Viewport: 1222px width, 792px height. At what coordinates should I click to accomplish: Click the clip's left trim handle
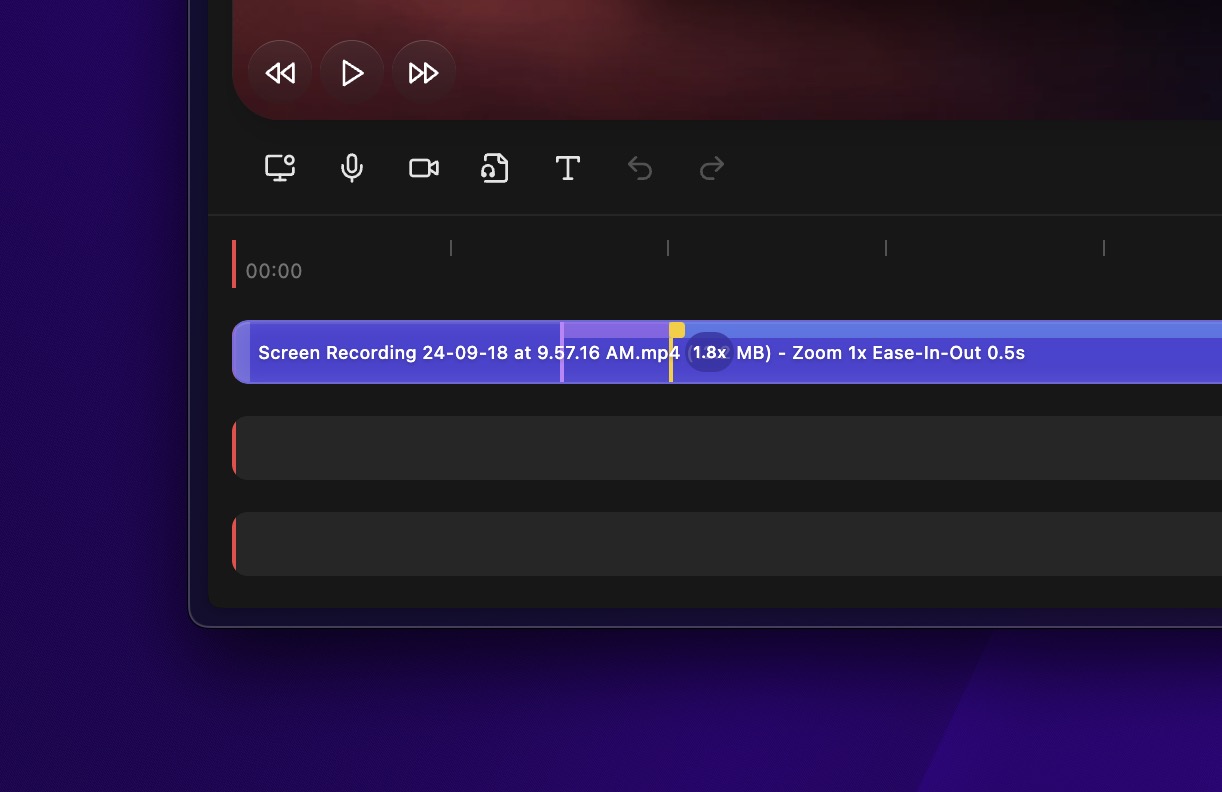pos(241,352)
